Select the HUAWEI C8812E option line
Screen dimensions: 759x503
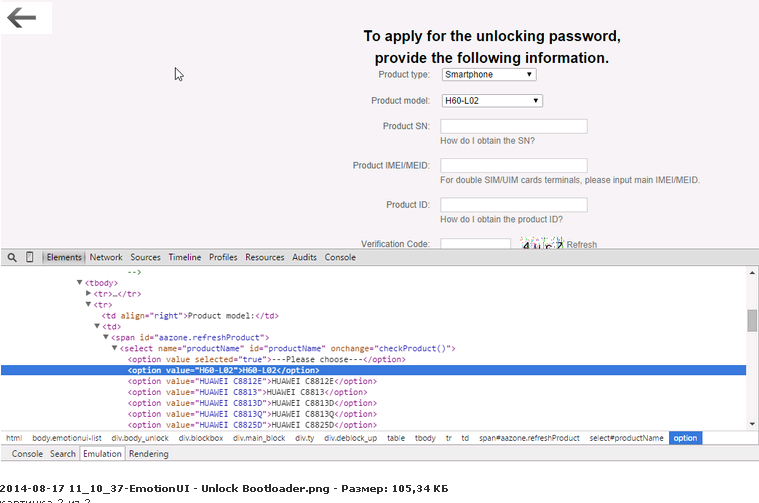(x=252, y=381)
